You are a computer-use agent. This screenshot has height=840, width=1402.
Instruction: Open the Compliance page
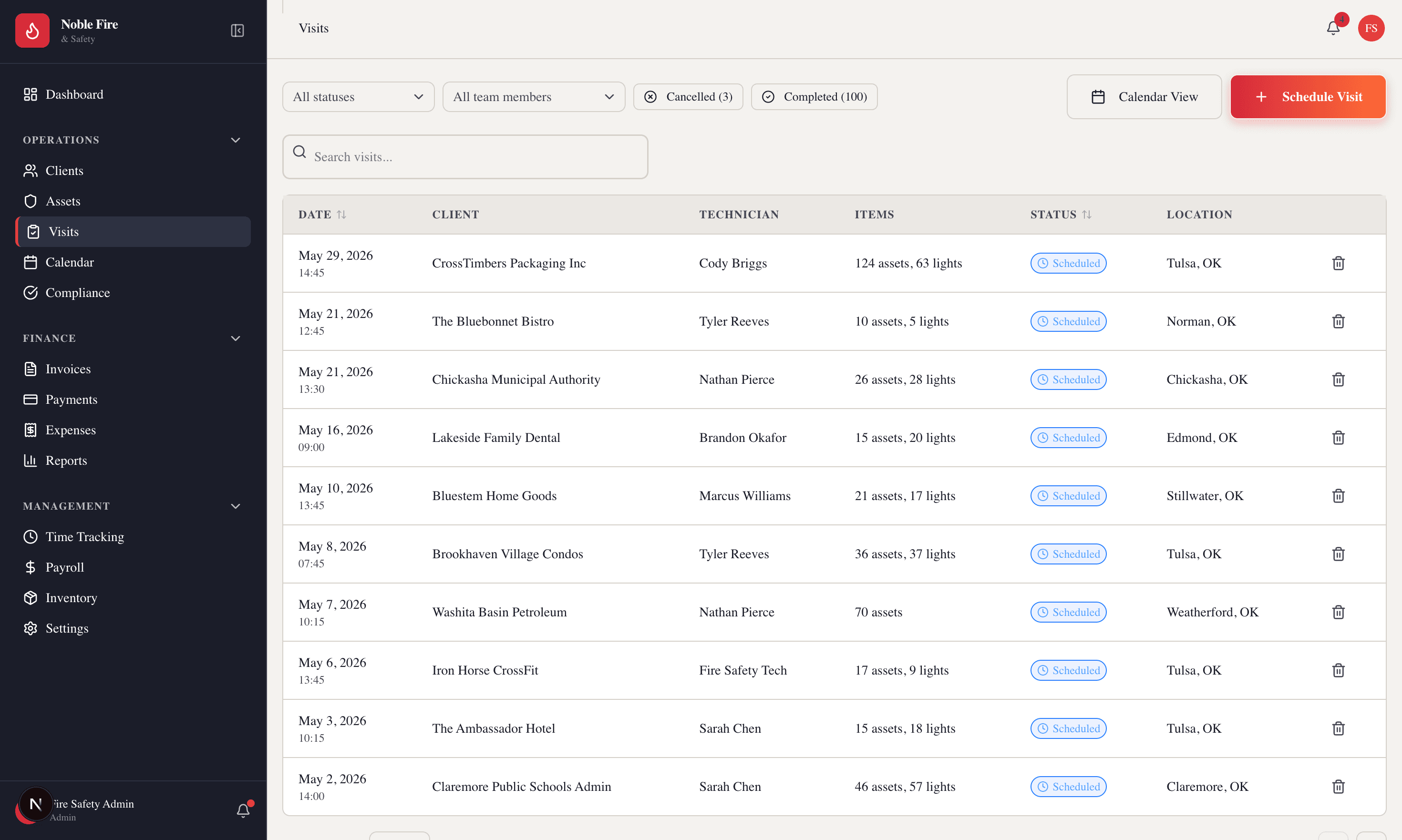133,293
